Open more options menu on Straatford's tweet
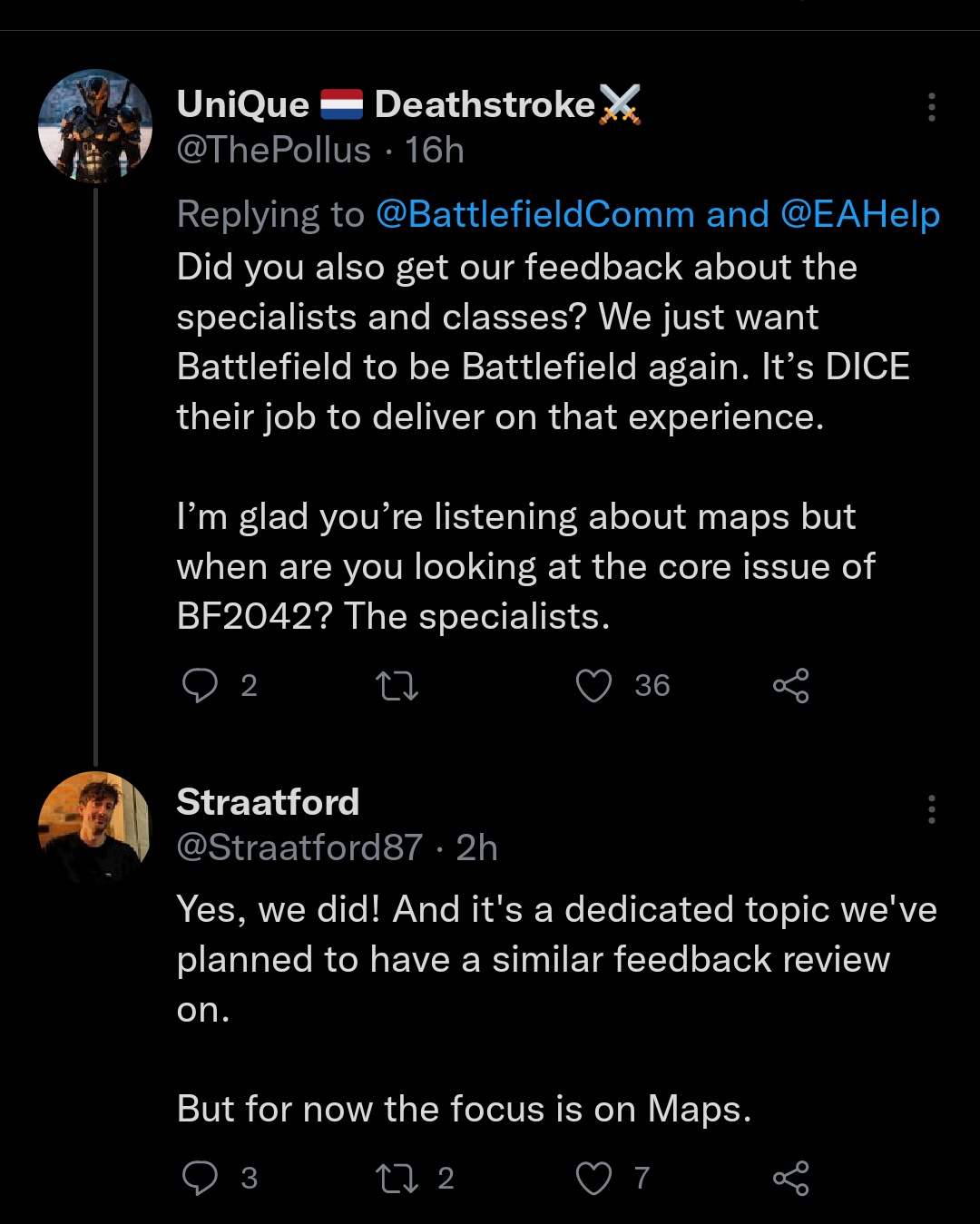The width and height of the screenshot is (980, 1224). tap(931, 809)
